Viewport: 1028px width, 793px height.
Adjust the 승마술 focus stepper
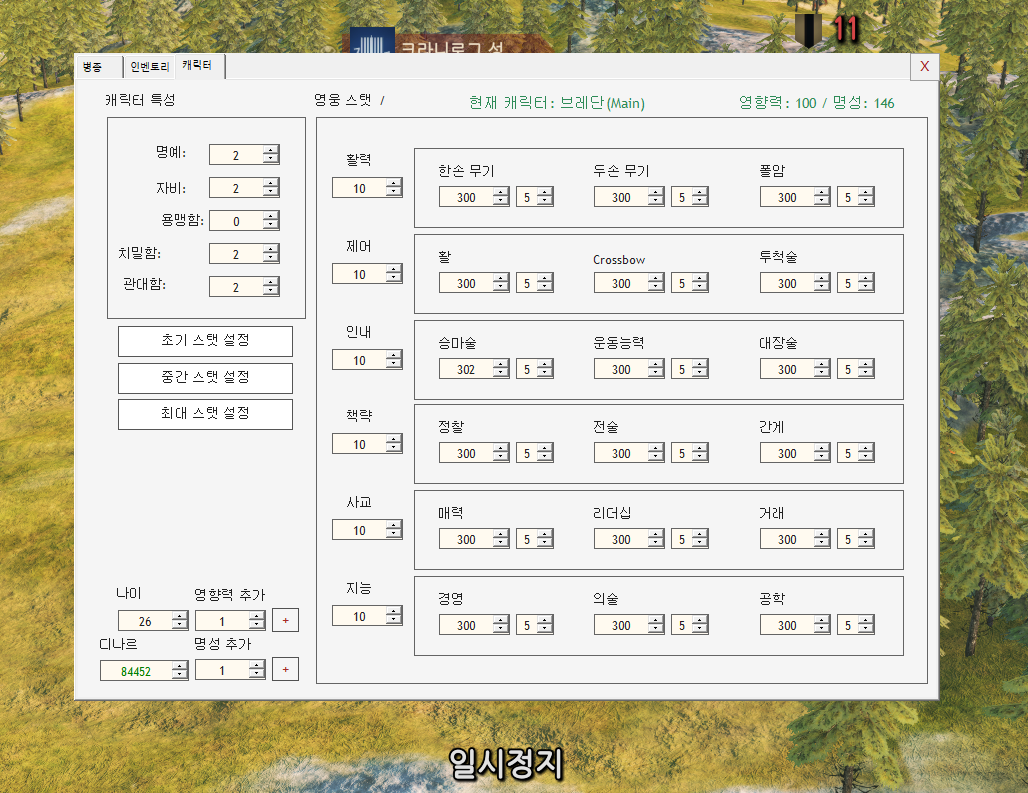(545, 368)
